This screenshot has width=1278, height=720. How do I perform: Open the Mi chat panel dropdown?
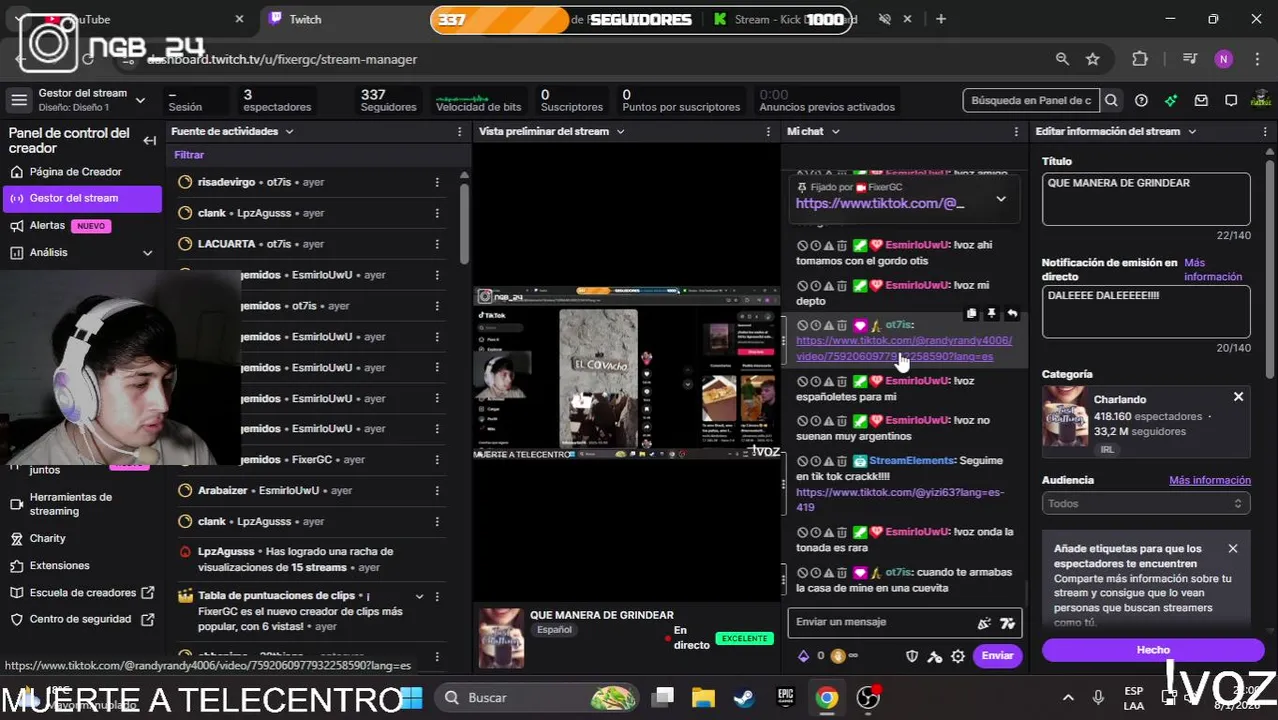[x=835, y=131]
